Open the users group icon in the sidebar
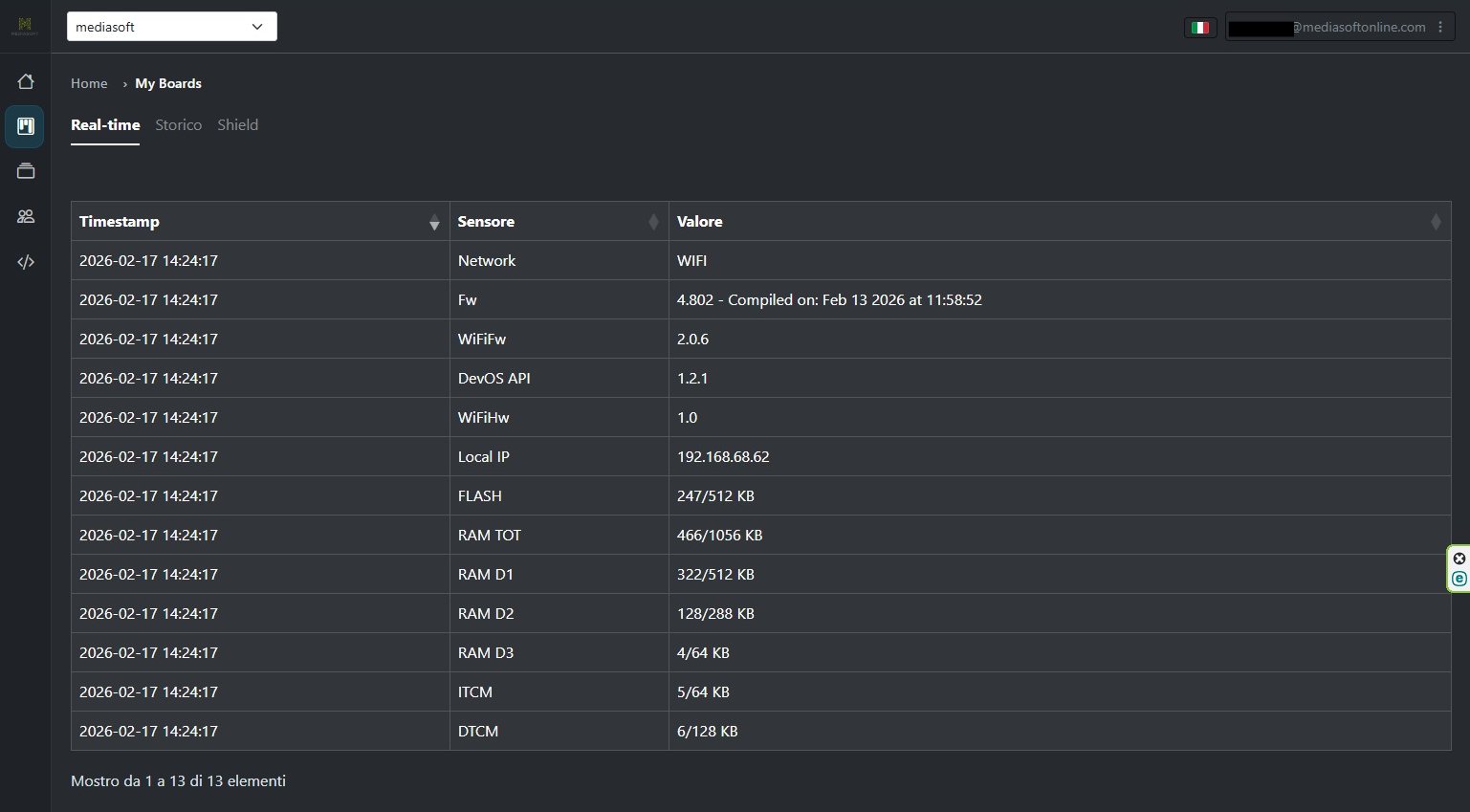 (26, 217)
